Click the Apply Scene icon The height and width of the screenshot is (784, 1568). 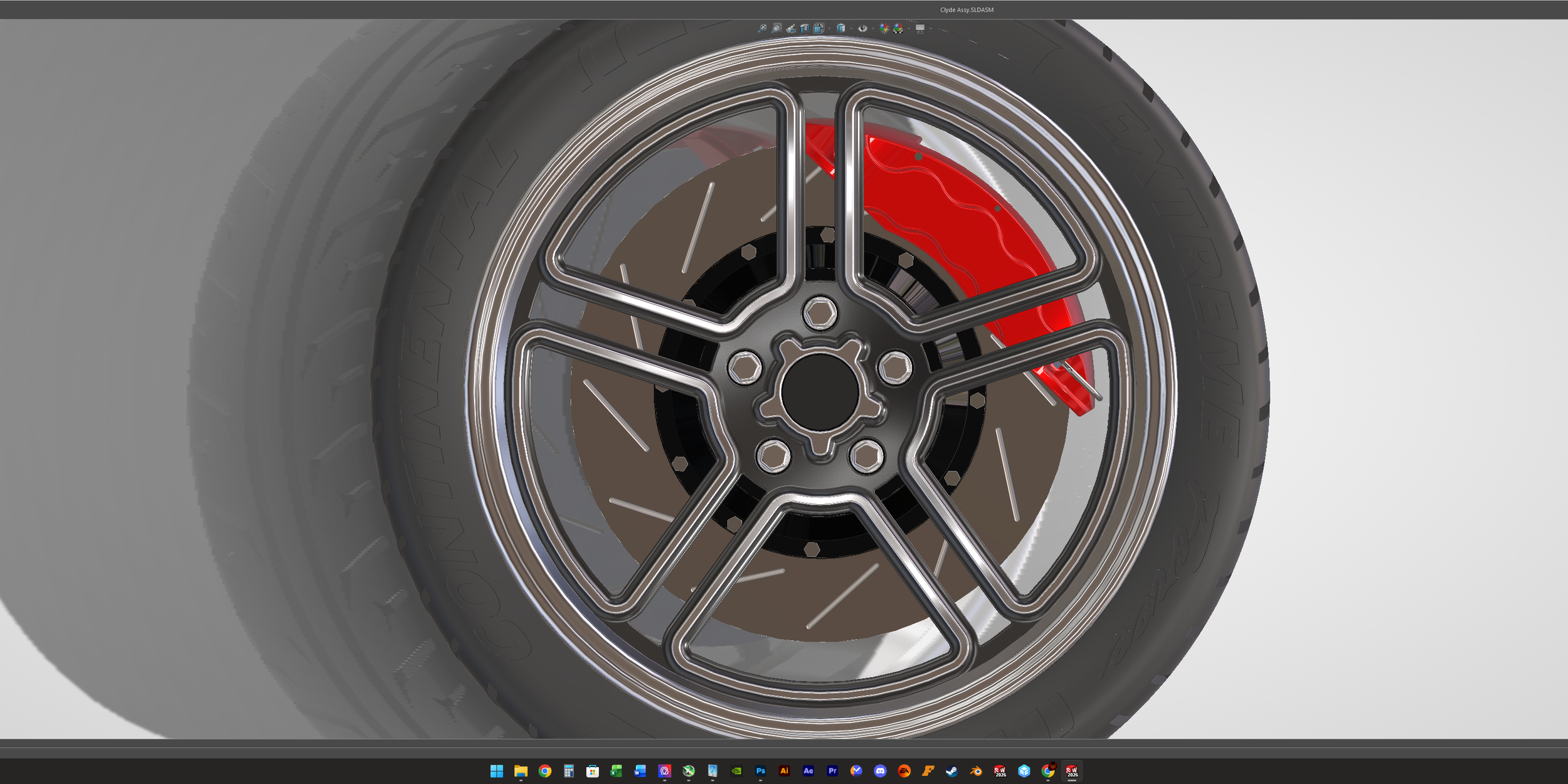(898, 28)
